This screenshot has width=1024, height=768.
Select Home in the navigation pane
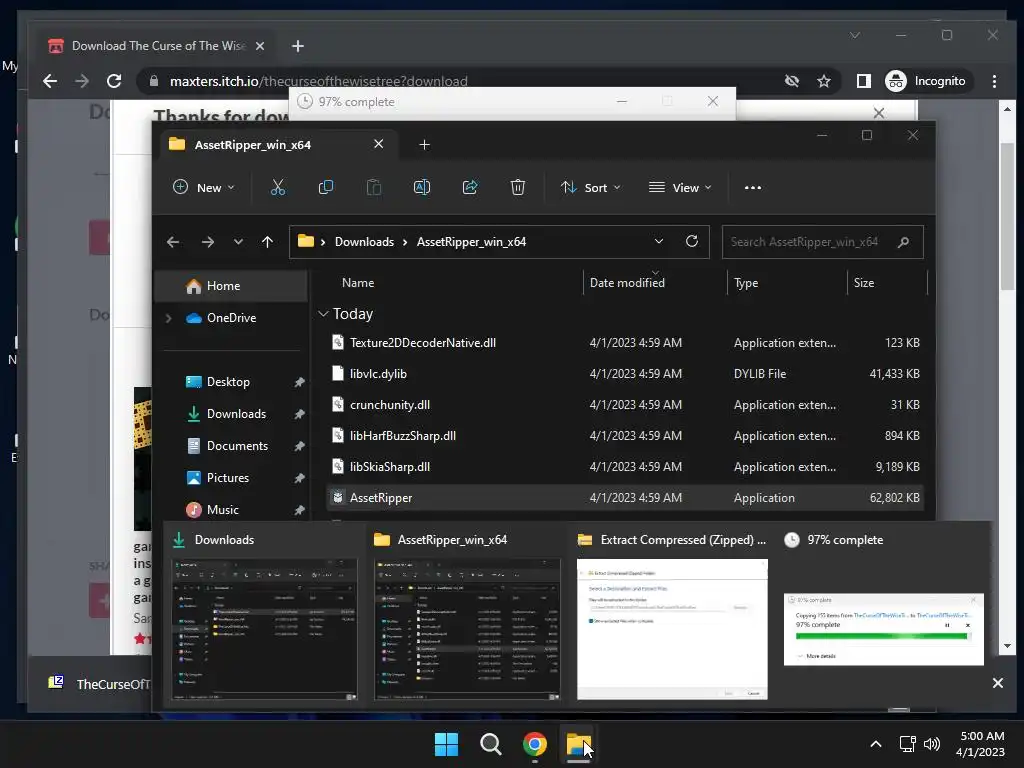[231, 286]
